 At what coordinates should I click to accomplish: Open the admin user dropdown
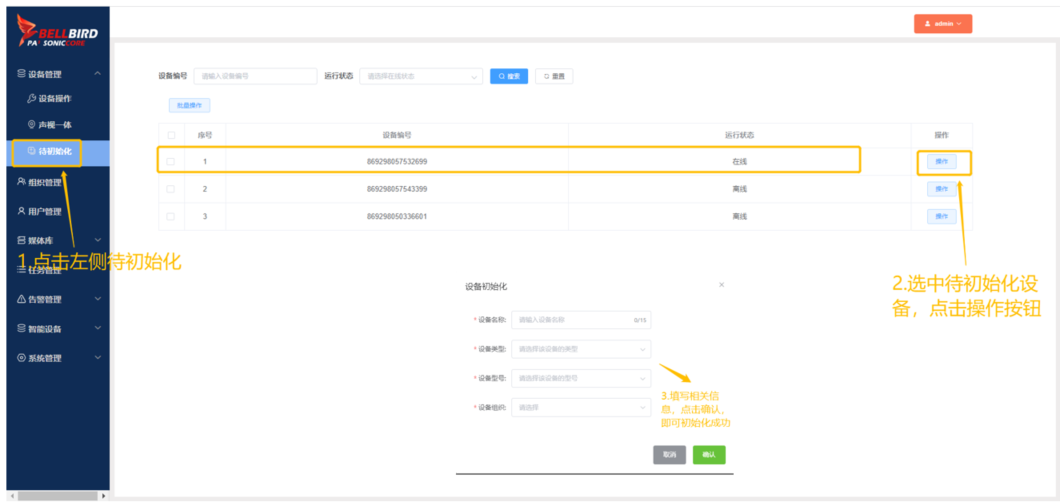click(942, 24)
